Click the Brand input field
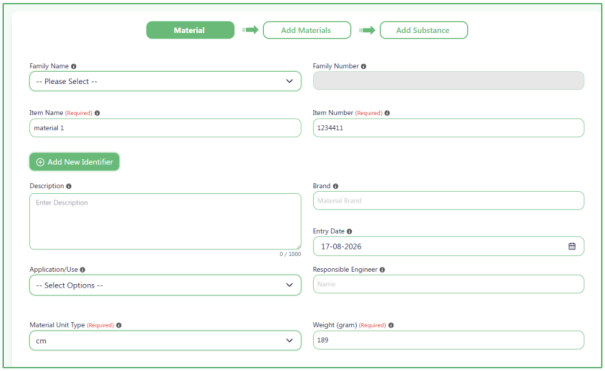Screen dimensions: 605x371 448,201
